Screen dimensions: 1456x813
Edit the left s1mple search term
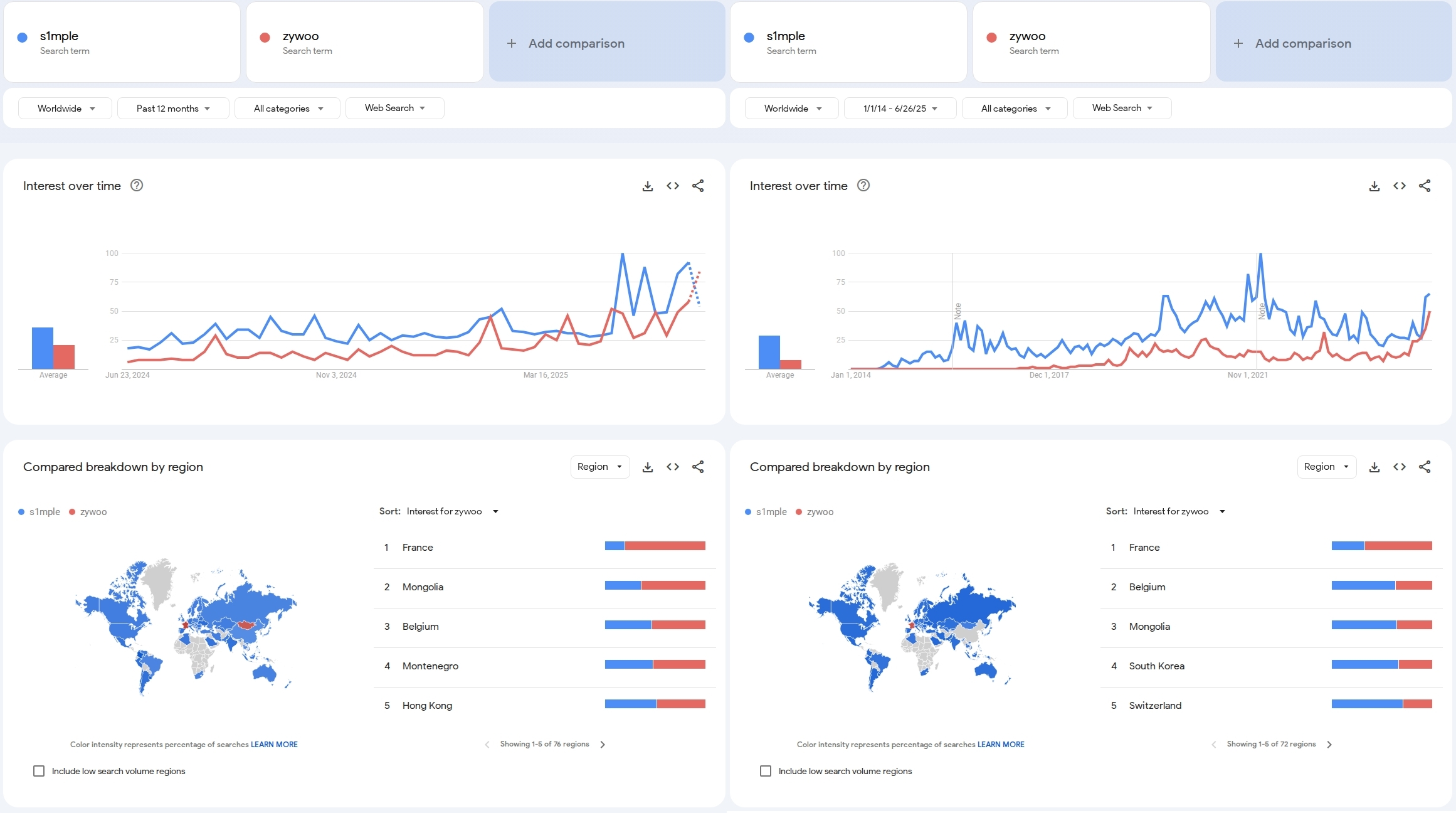122,42
